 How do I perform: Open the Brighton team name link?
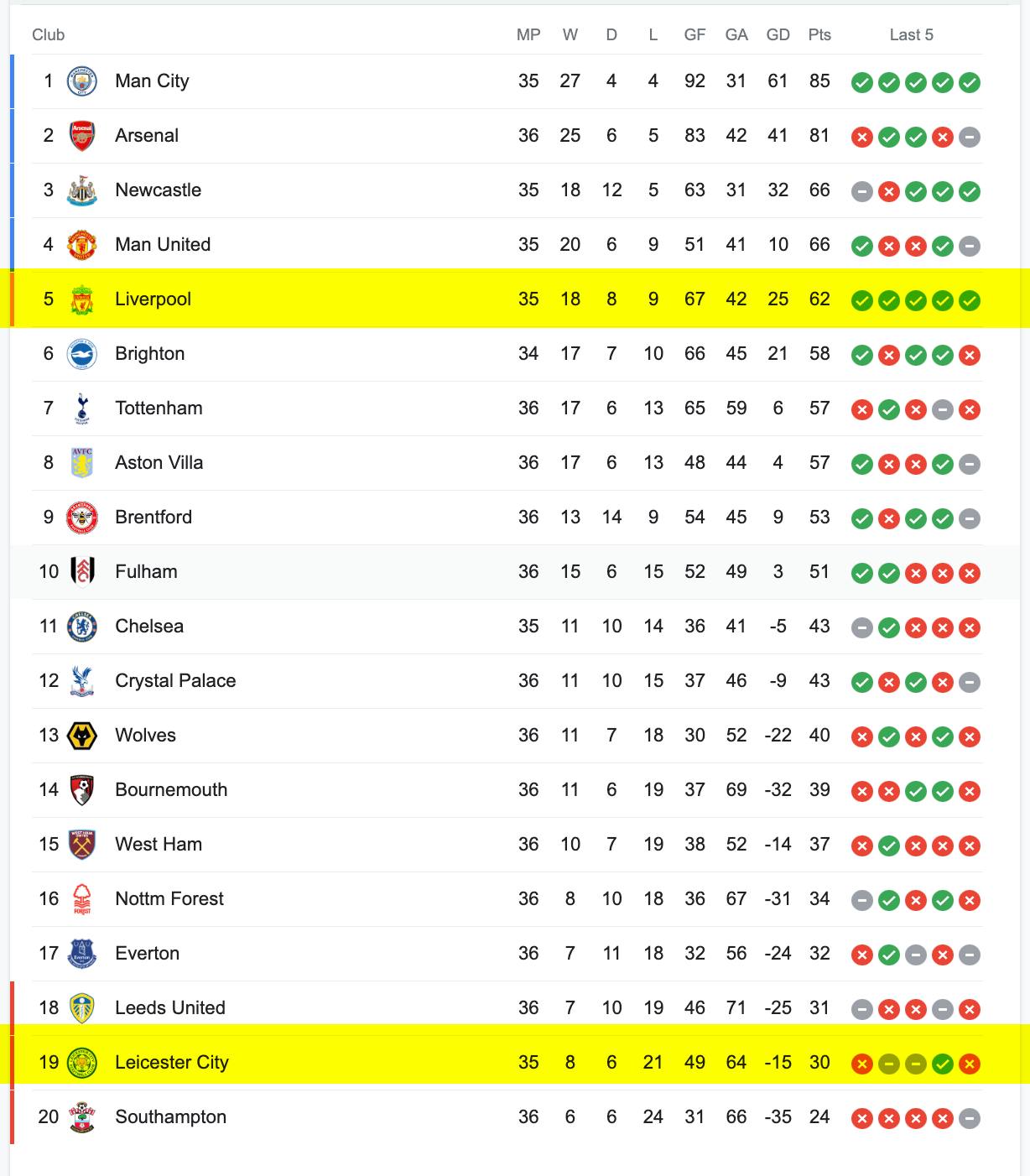coord(150,354)
